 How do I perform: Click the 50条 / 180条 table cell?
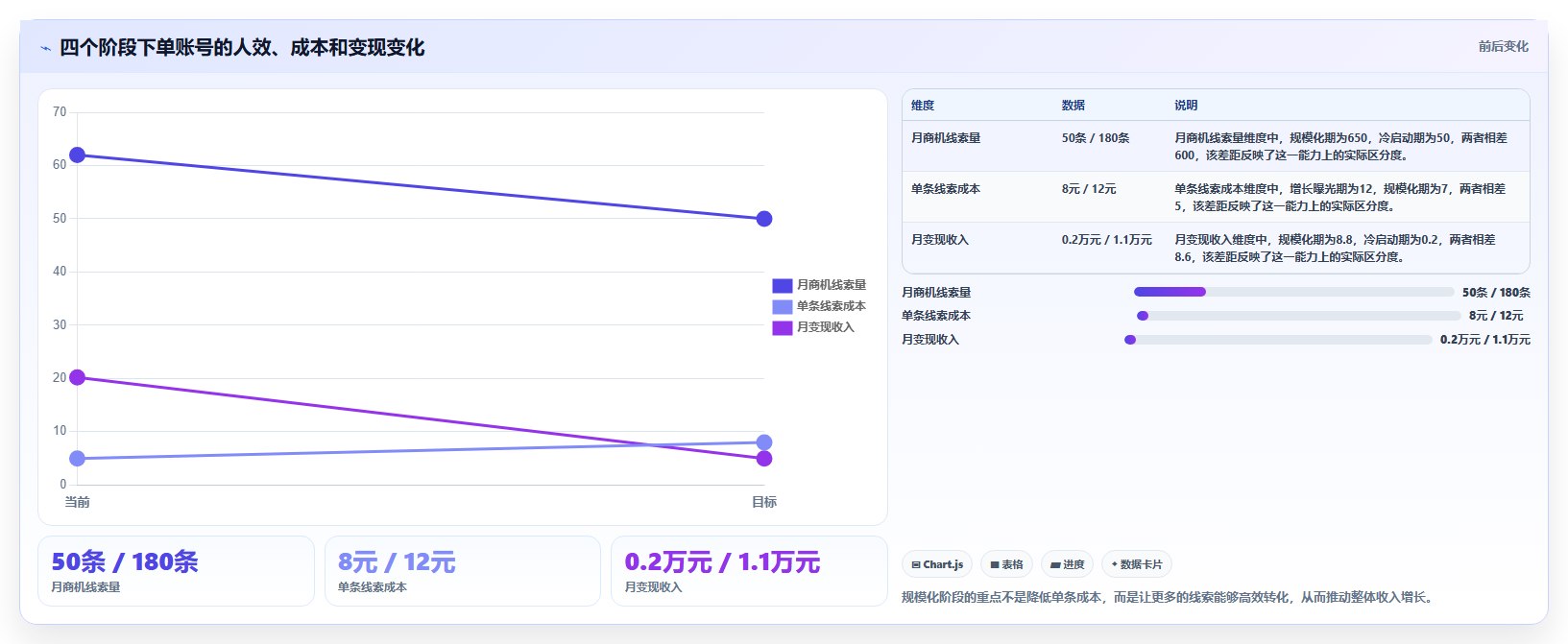click(1096, 138)
